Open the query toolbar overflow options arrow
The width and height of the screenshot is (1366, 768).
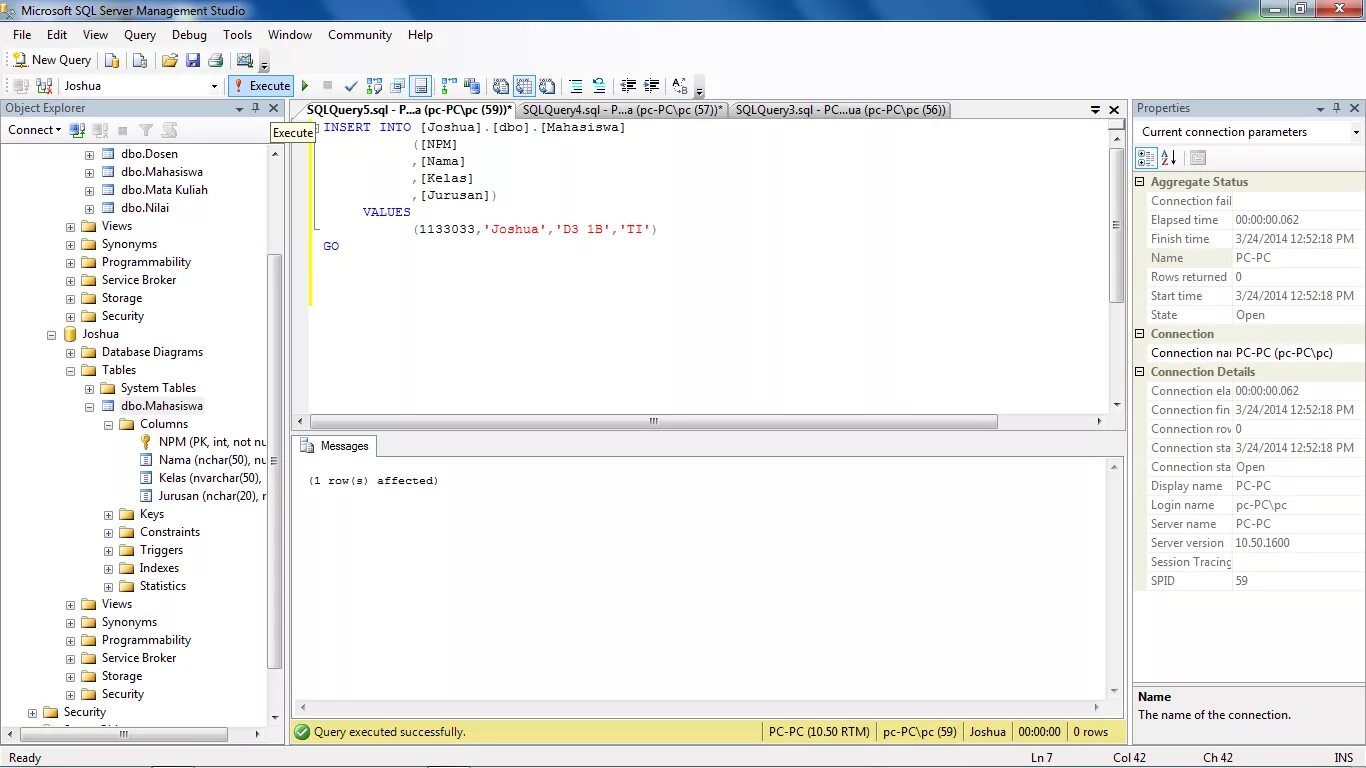(699, 88)
